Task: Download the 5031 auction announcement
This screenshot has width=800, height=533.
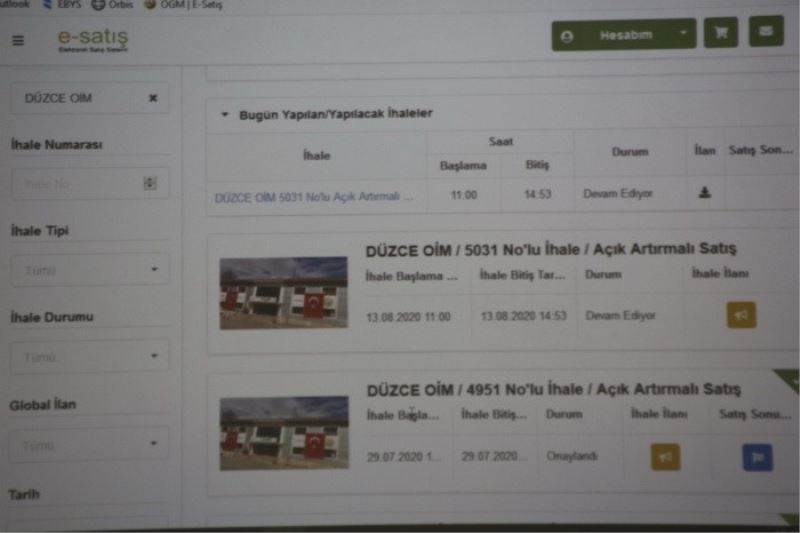Action: tap(704, 193)
